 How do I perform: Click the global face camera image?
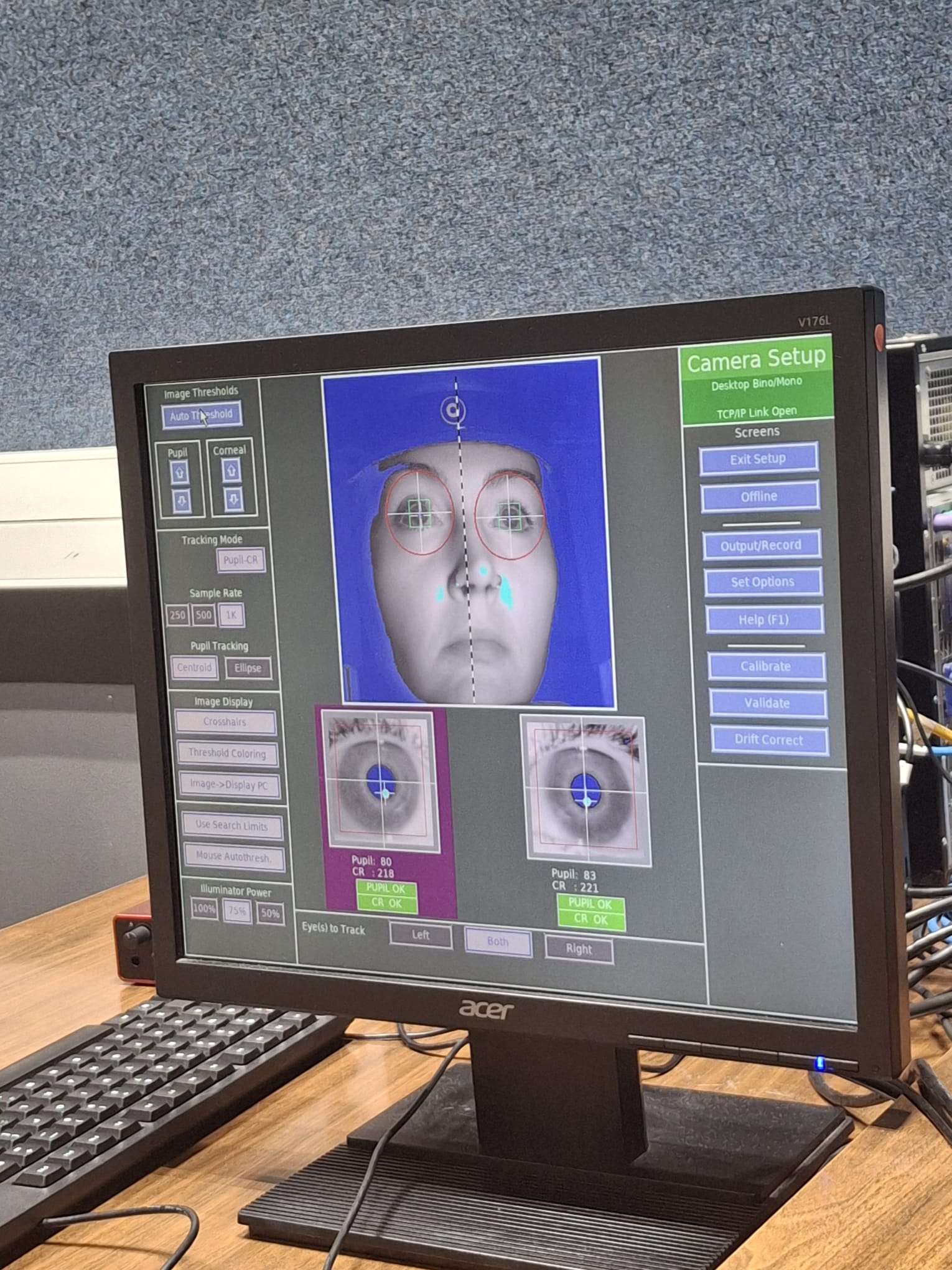click(468, 532)
